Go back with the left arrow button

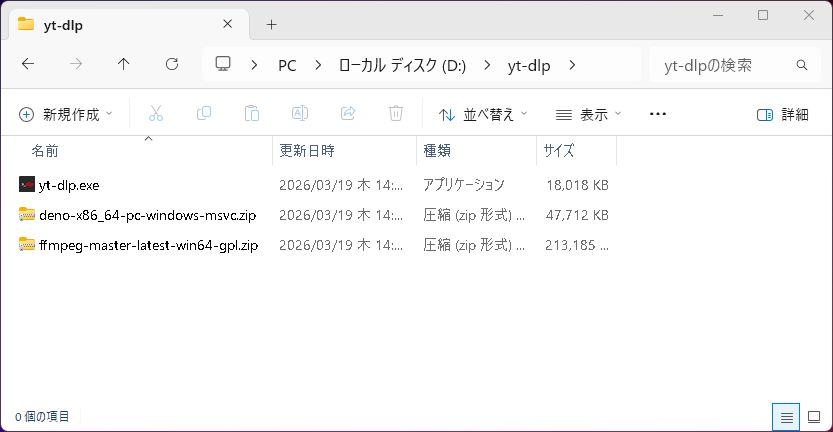[28, 64]
